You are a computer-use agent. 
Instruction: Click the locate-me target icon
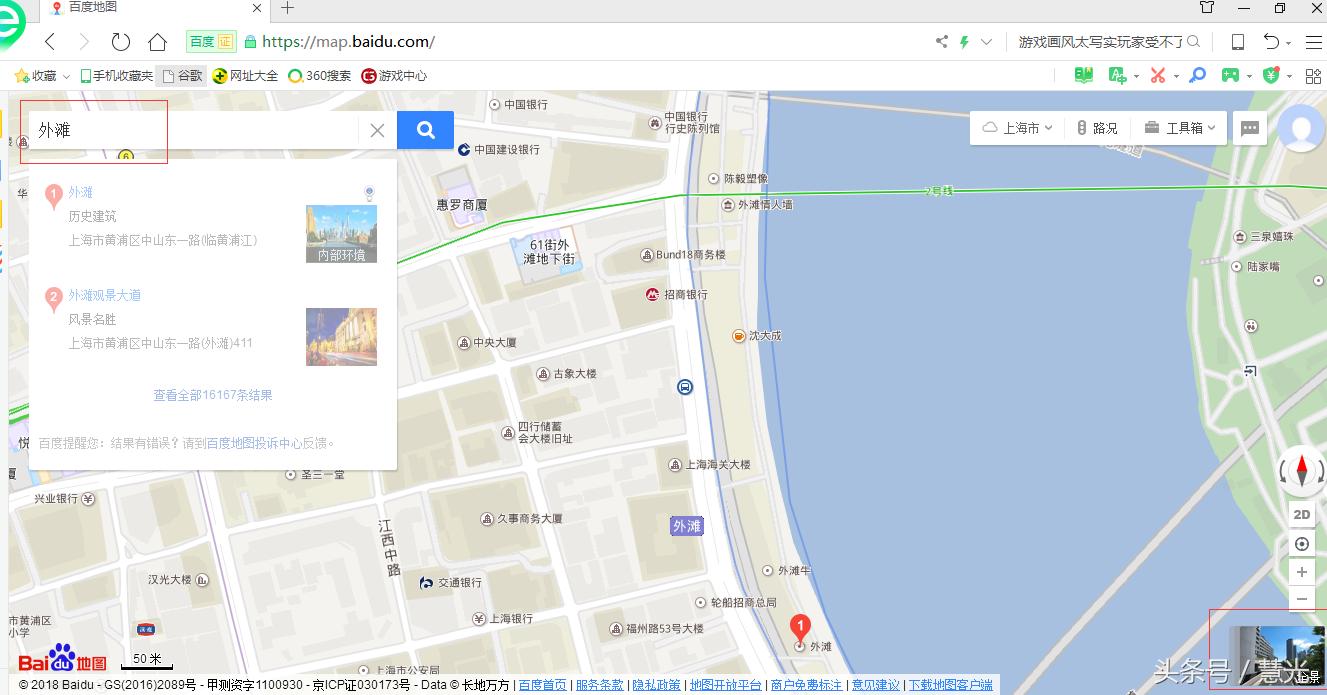1301,543
